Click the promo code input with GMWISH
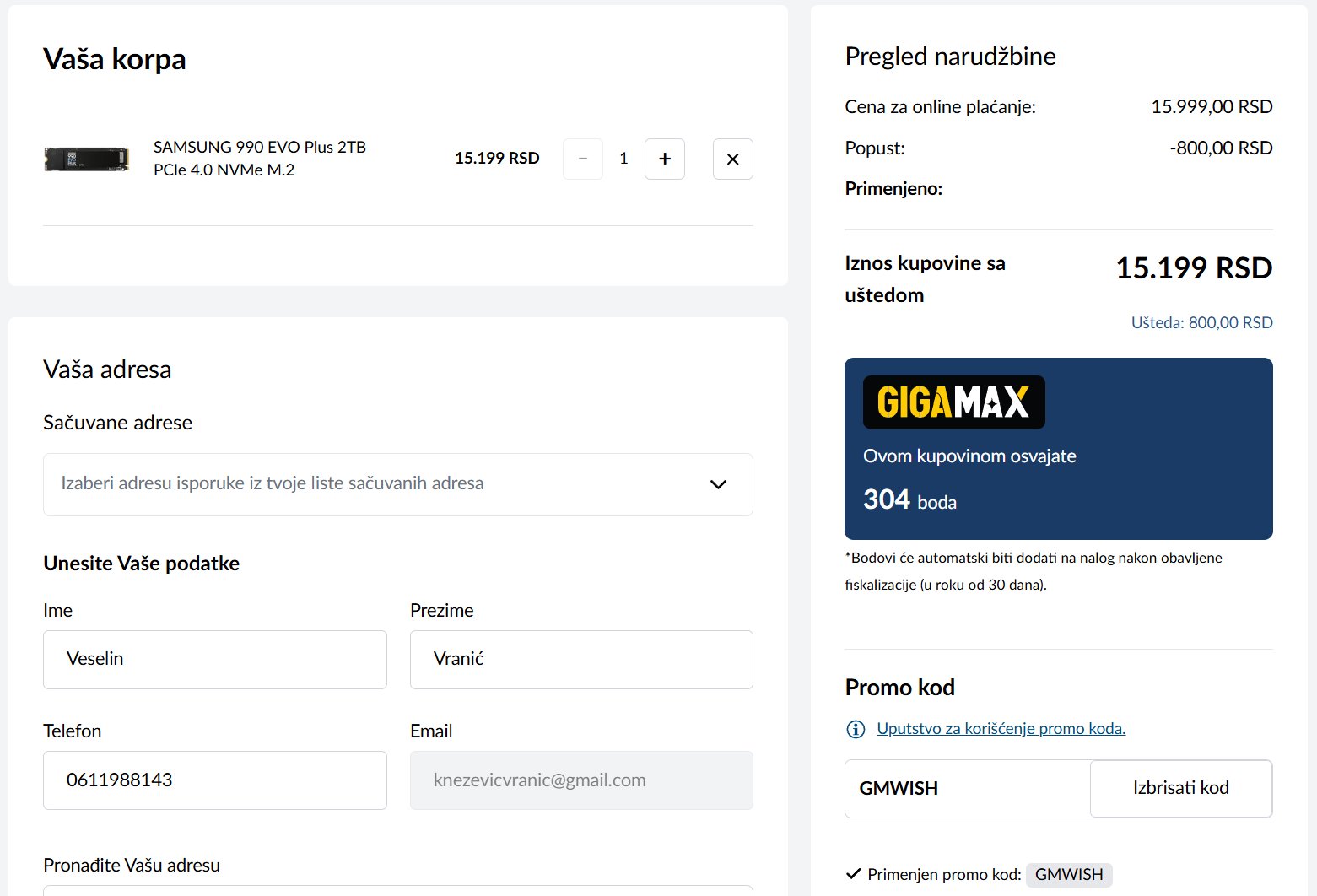This screenshot has width=1317, height=896. pyautogui.click(x=967, y=789)
